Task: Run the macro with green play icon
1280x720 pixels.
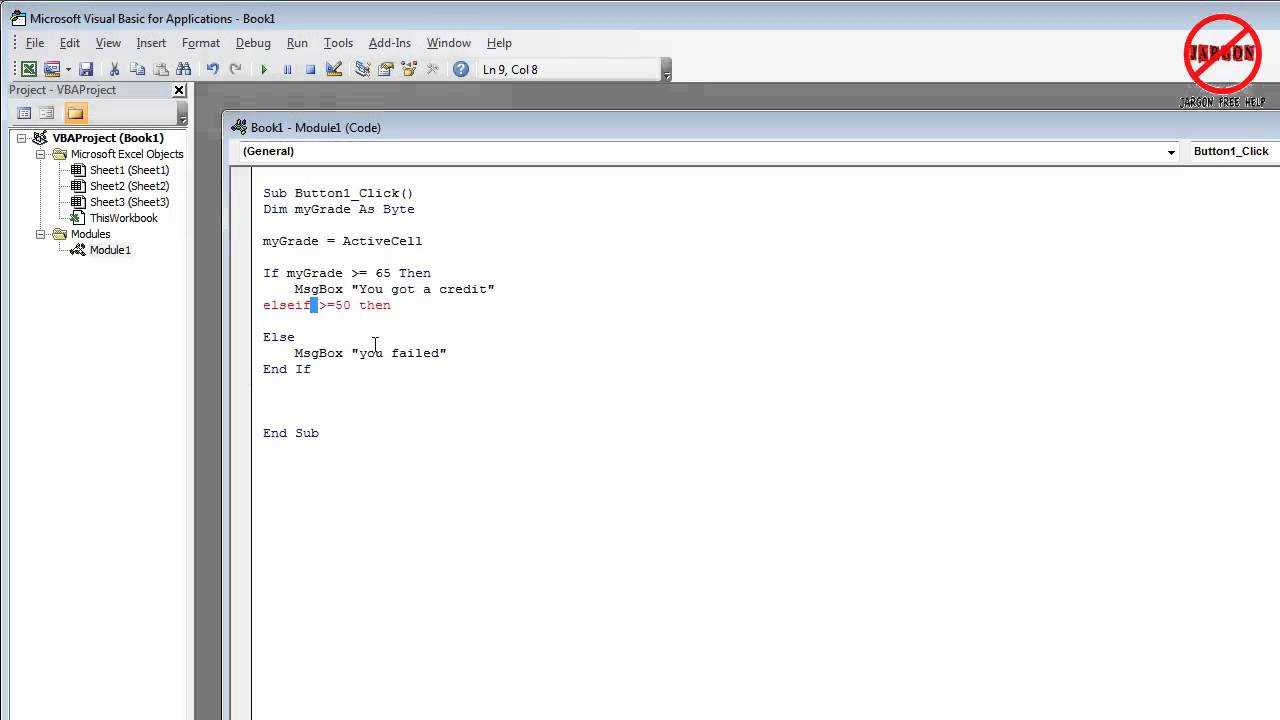Action: [264, 69]
